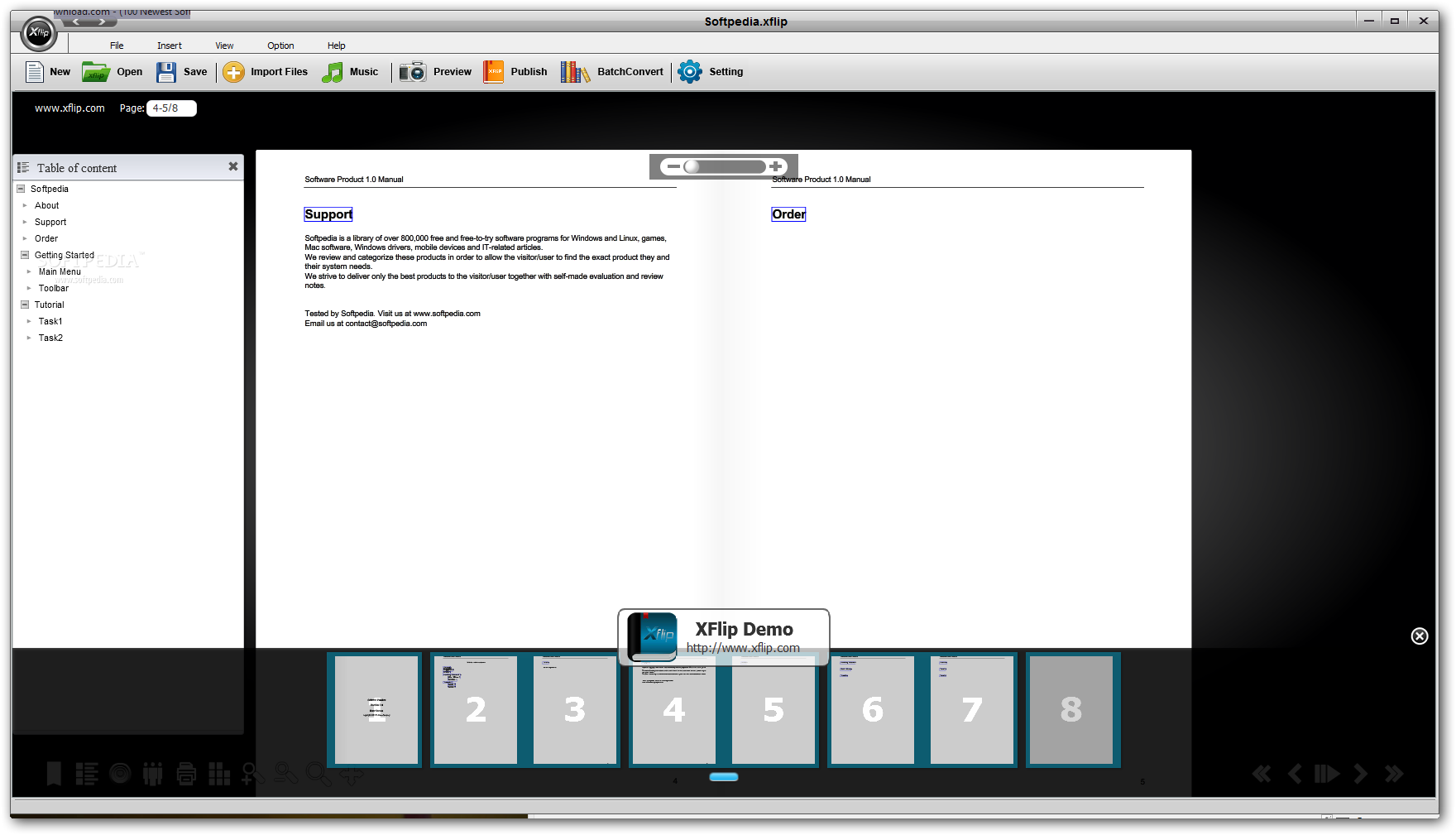Click the blue thumbnail strip scroll handle
The width and height of the screenshot is (1456, 835).
(x=724, y=777)
